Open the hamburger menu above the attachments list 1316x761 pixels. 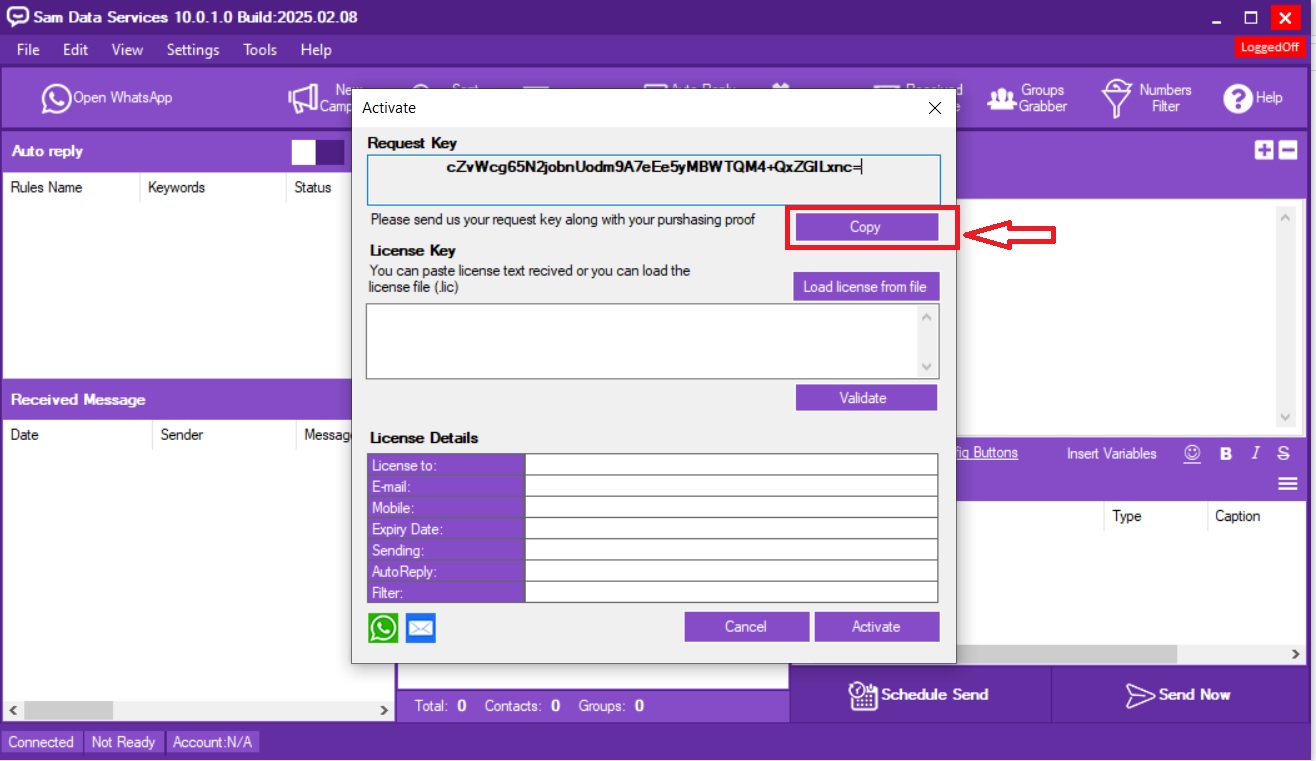pos(1288,484)
